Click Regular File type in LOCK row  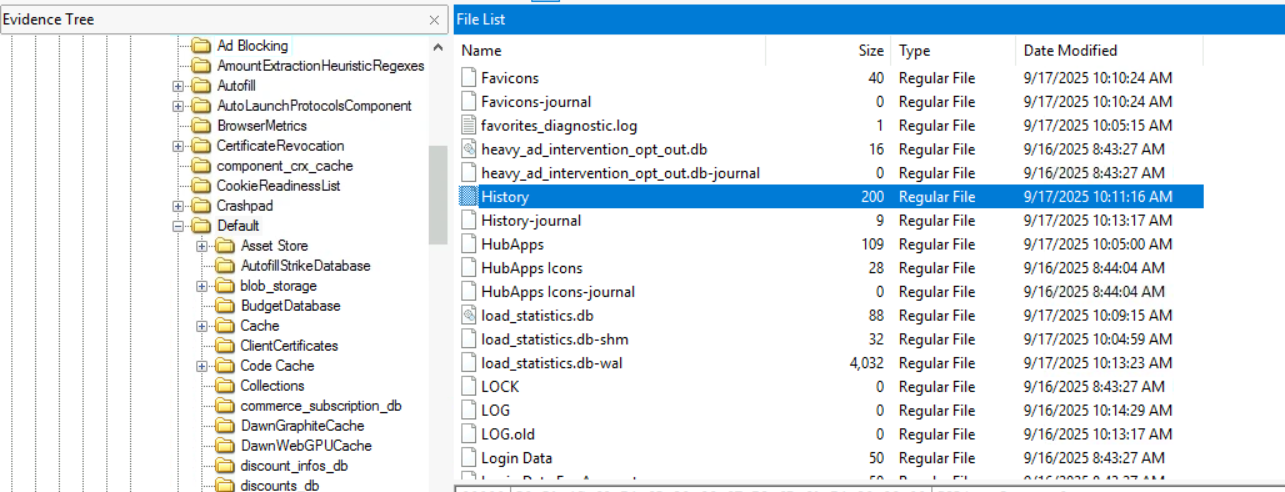click(937, 387)
